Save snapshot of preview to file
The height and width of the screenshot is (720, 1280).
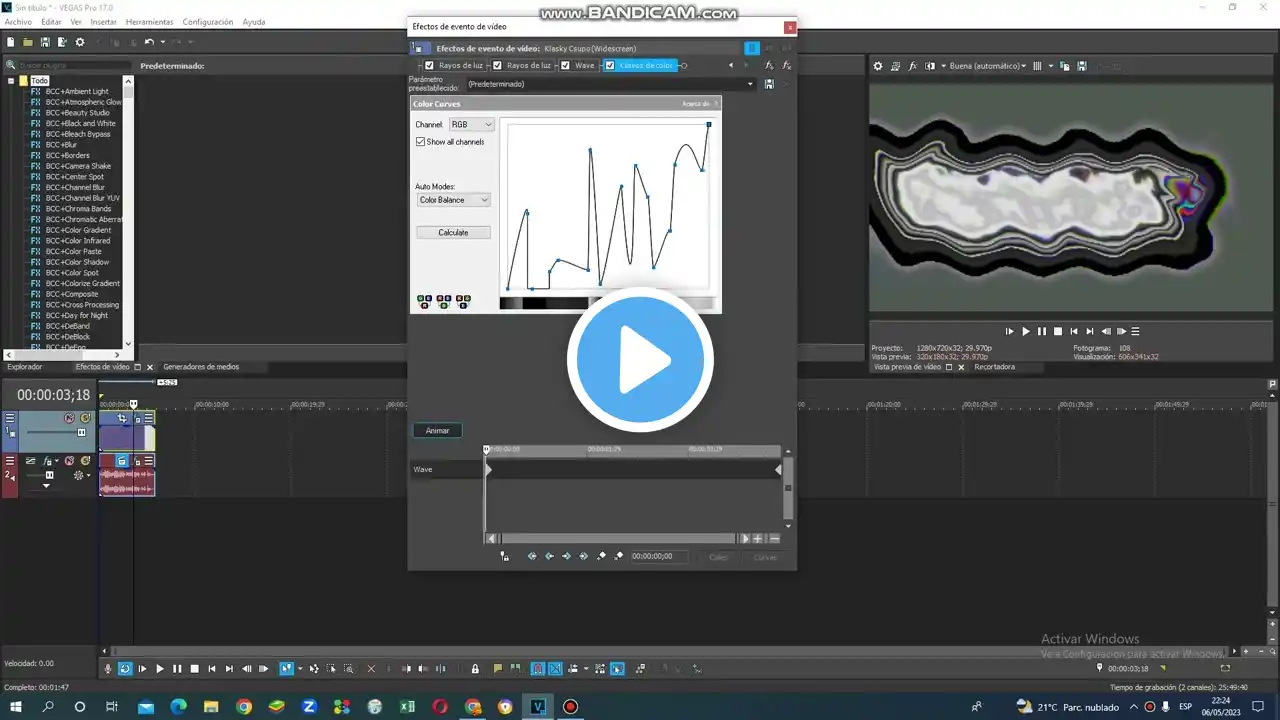1081,66
